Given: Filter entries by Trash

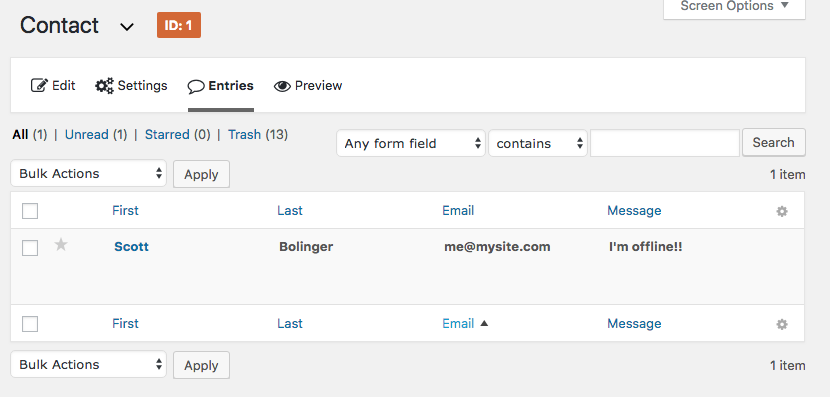Looking at the screenshot, I should click(x=245, y=134).
